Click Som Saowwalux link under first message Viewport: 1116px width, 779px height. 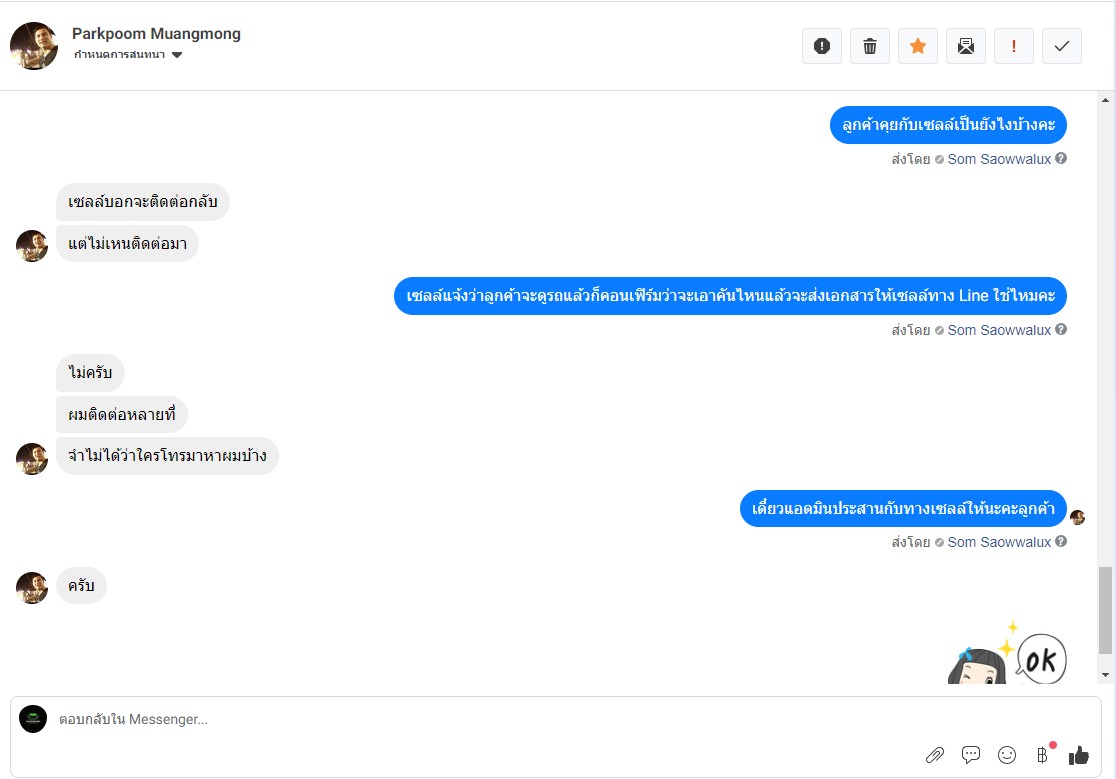tap(999, 159)
